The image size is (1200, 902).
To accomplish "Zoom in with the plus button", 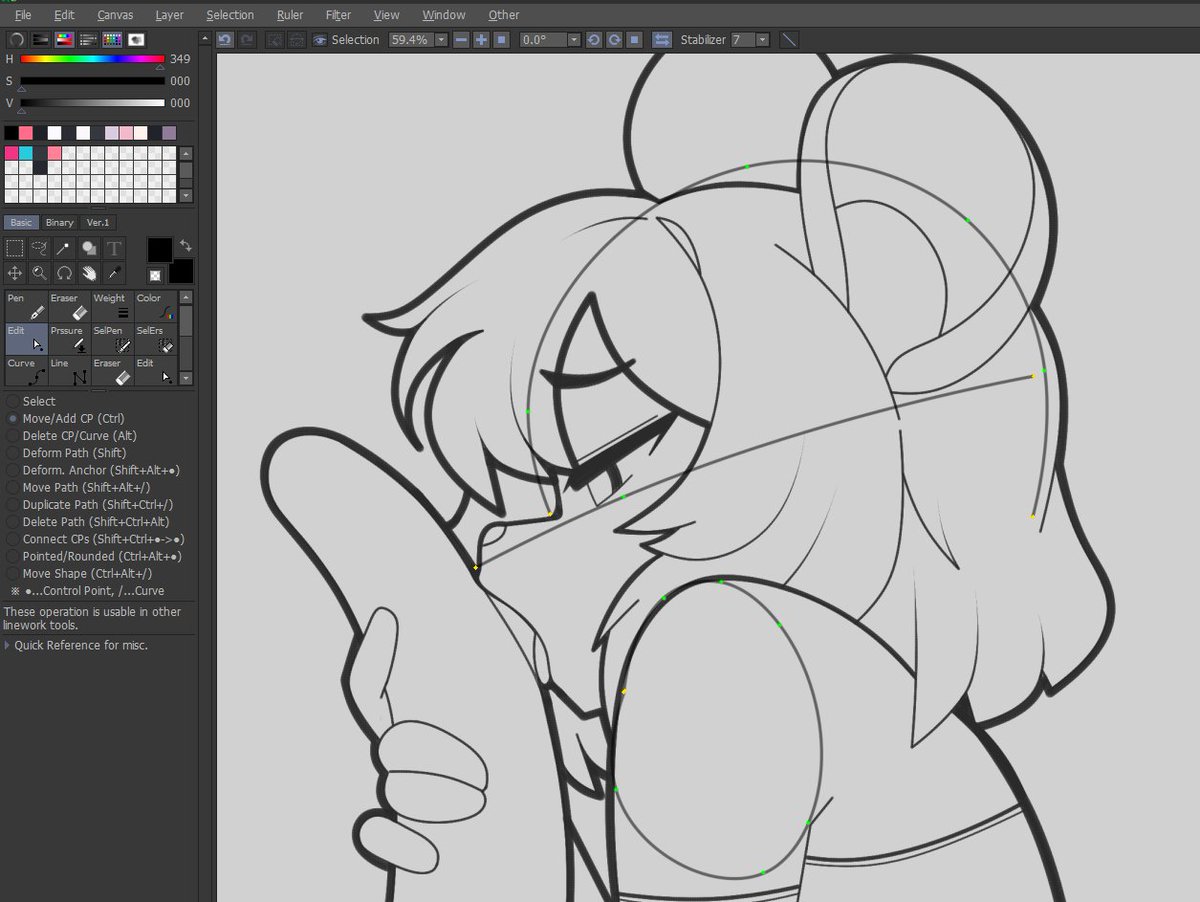I will pos(481,39).
